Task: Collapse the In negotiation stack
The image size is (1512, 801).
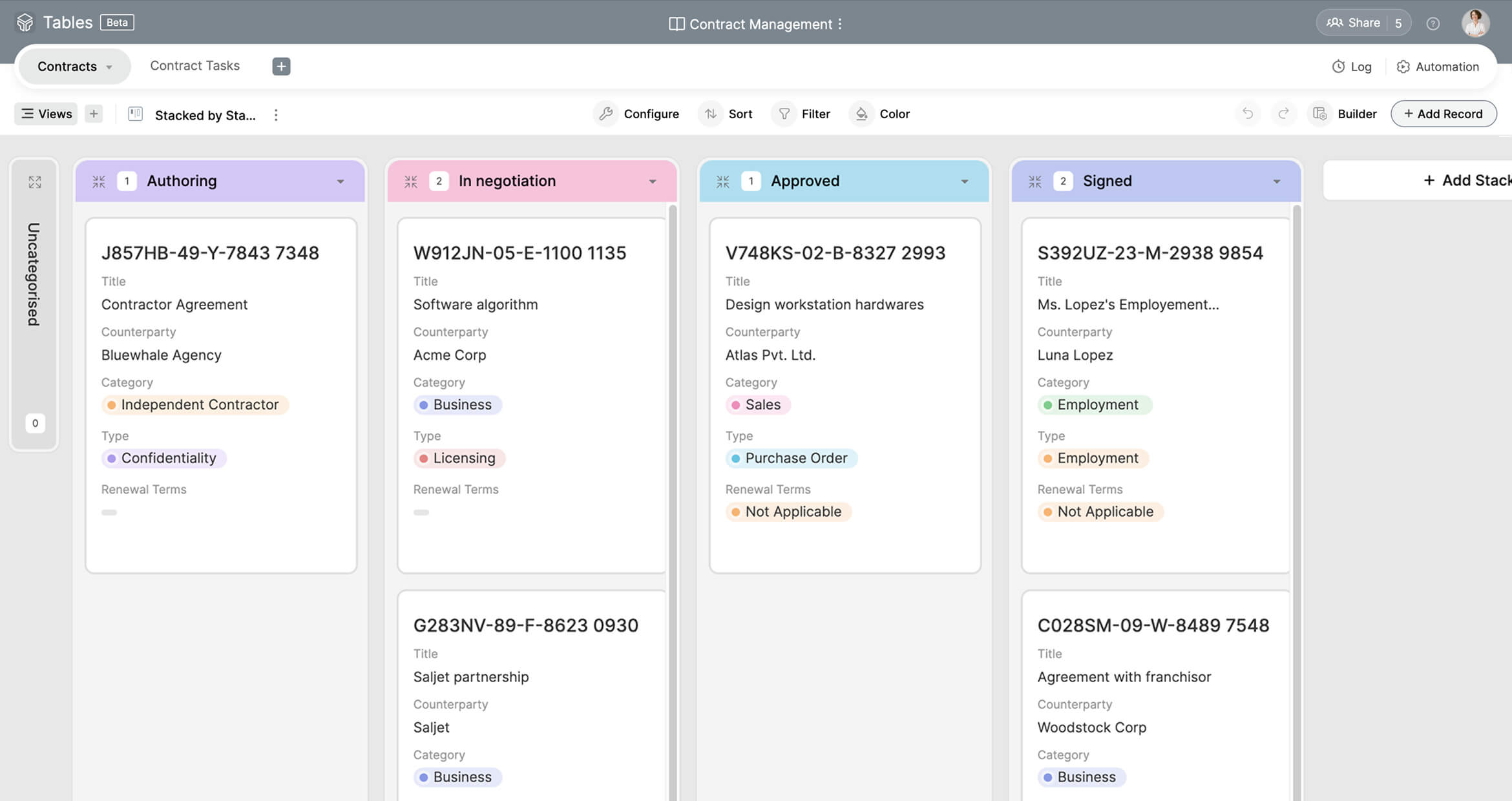Action: tap(411, 182)
